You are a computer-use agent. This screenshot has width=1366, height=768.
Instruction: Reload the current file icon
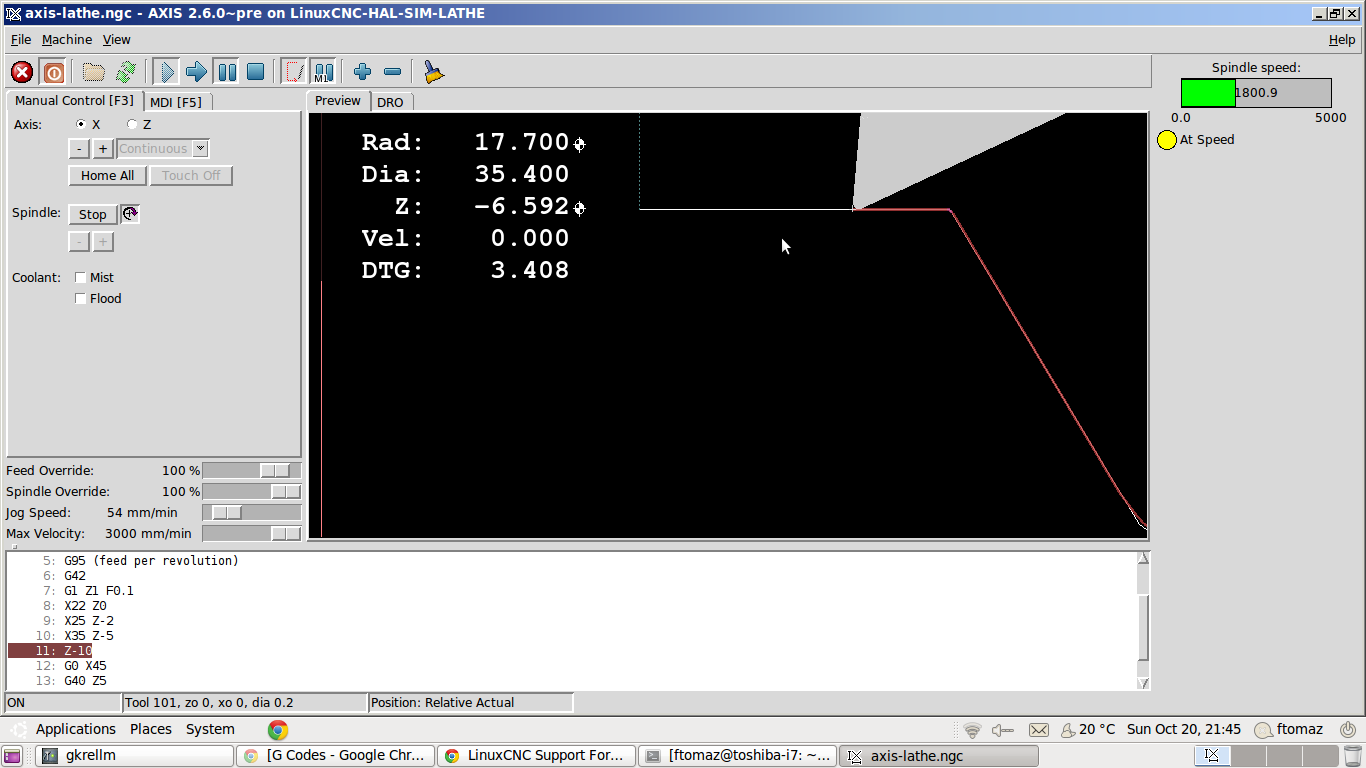click(x=125, y=72)
